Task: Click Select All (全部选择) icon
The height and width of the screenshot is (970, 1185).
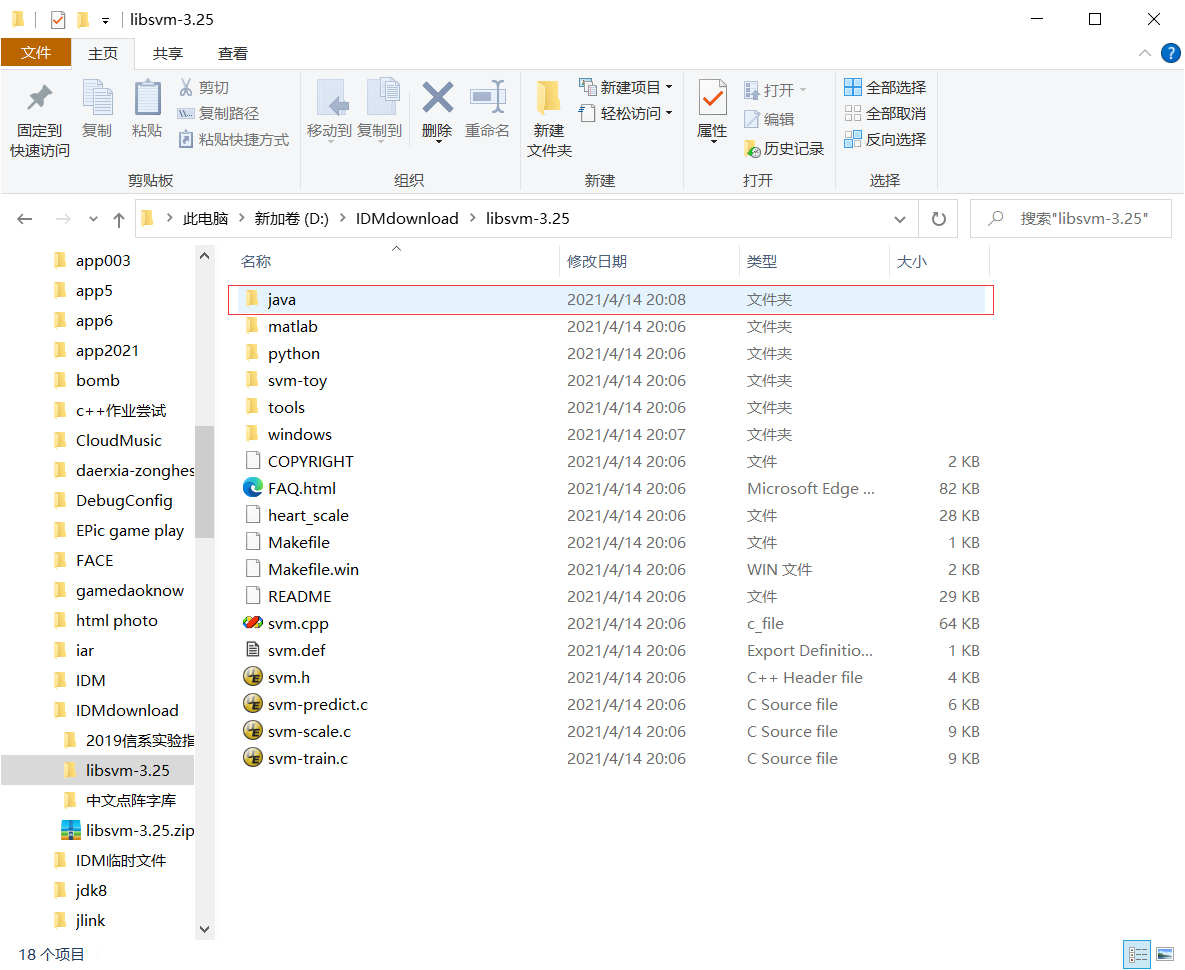Action: click(x=852, y=88)
